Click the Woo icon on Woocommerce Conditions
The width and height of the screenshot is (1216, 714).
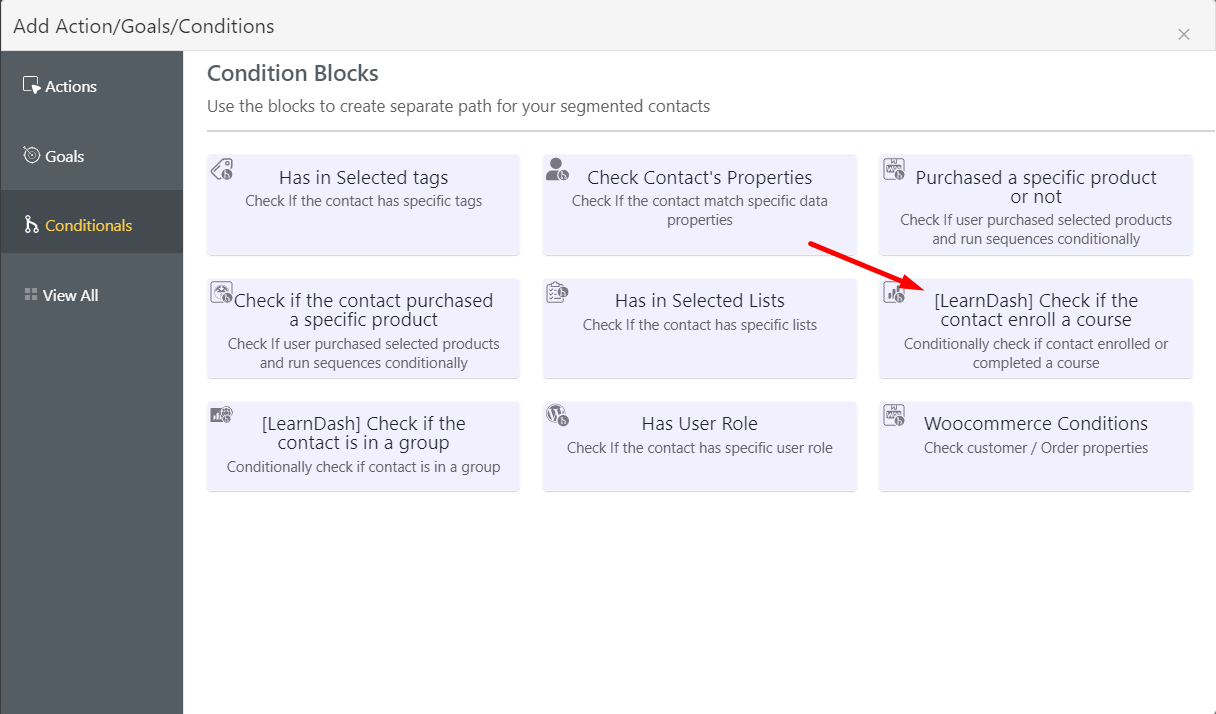[894, 415]
